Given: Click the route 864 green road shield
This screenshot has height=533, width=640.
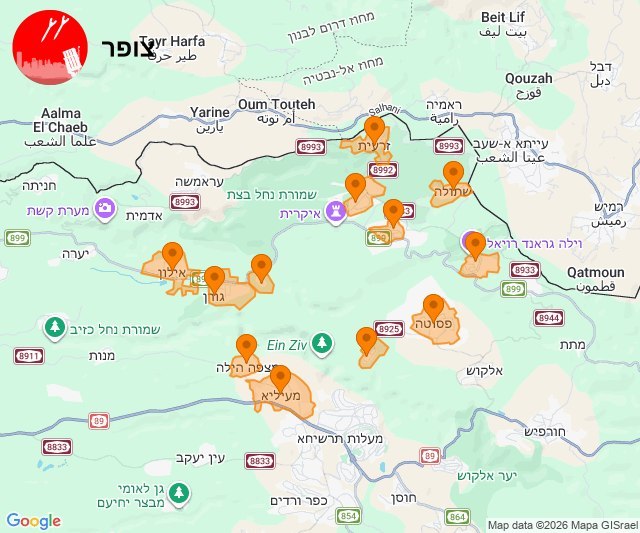Looking at the screenshot, I should click(457, 517).
